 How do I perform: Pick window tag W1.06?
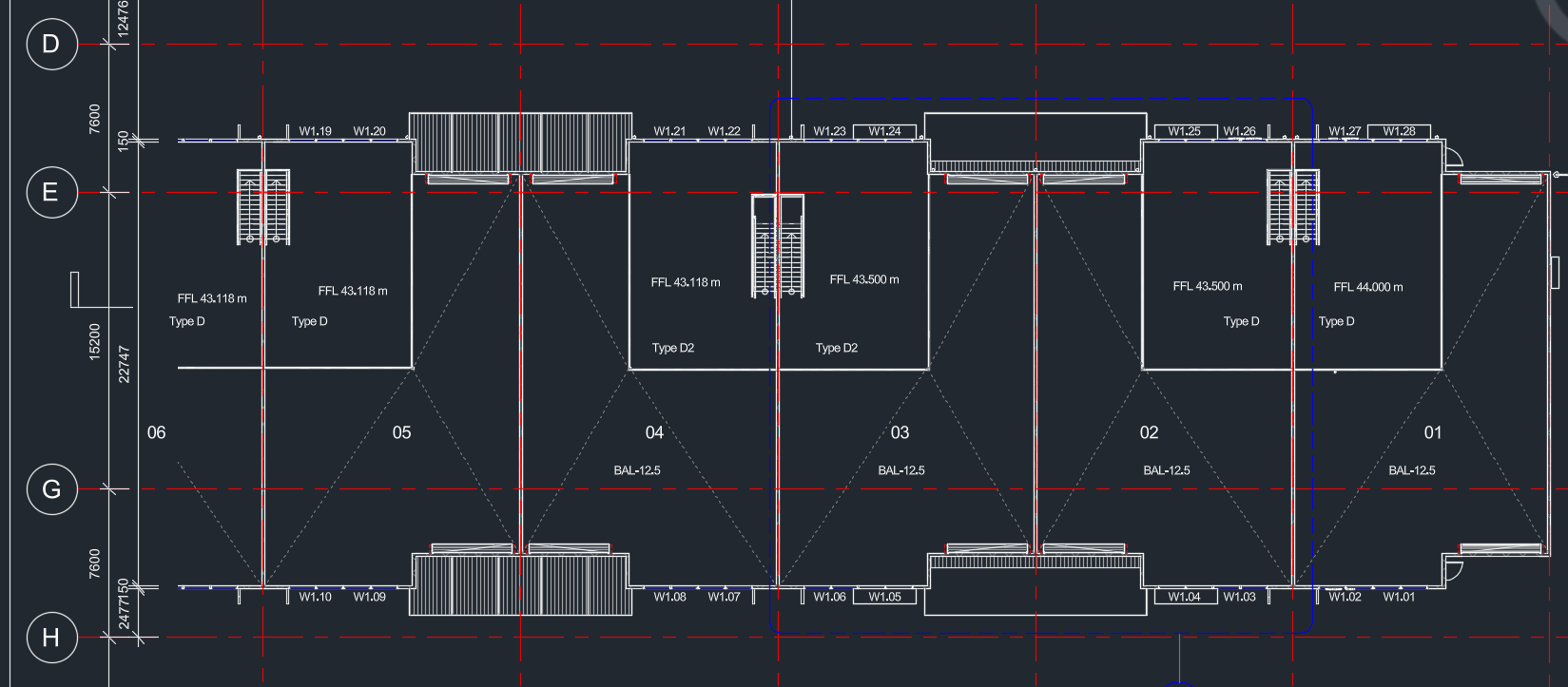830,597
